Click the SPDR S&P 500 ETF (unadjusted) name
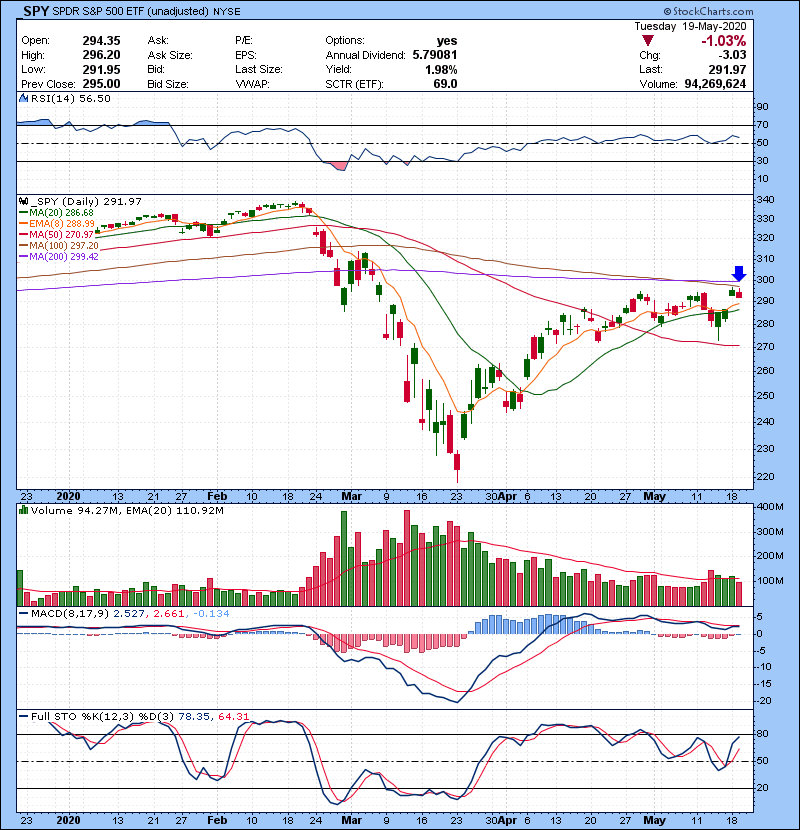 point(131,12)
